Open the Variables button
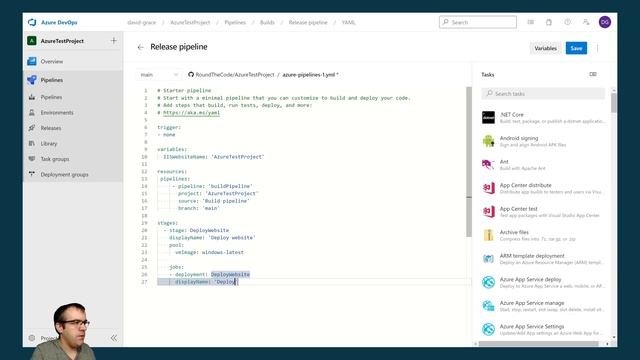 click(x=545, y=48)
